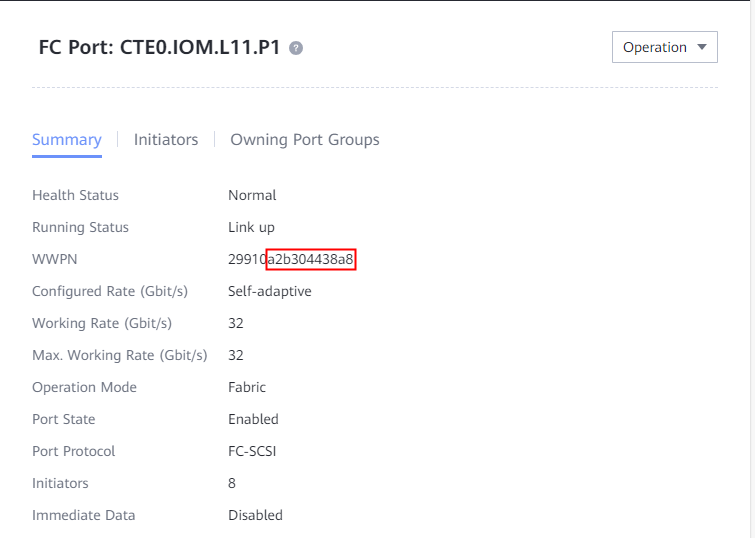Click the Immediate Data value Disabled

[255, 515]
